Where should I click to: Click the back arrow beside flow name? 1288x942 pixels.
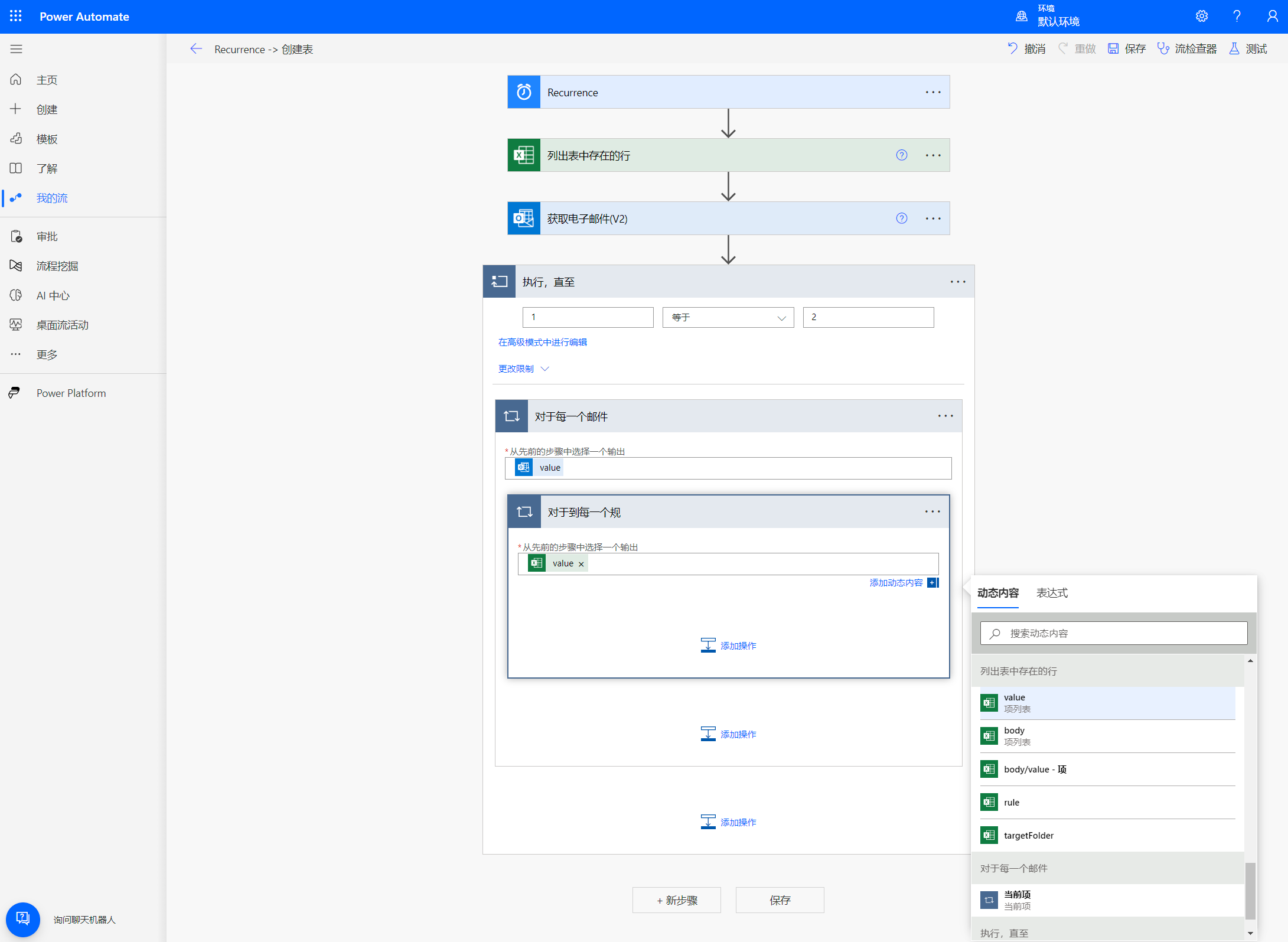pos(196,49)
